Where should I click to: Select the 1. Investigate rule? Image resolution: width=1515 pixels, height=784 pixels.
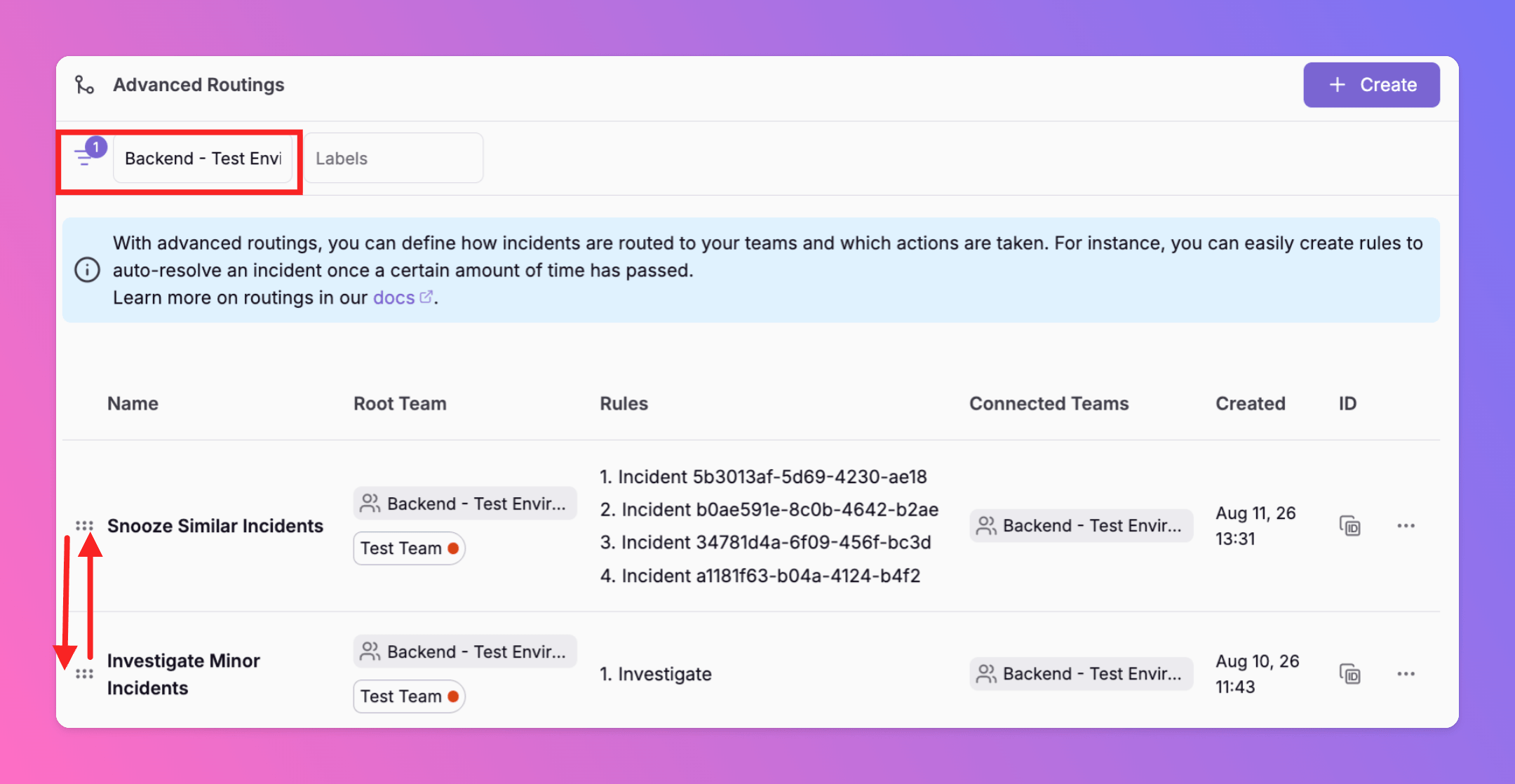click(x=656, y=674)
